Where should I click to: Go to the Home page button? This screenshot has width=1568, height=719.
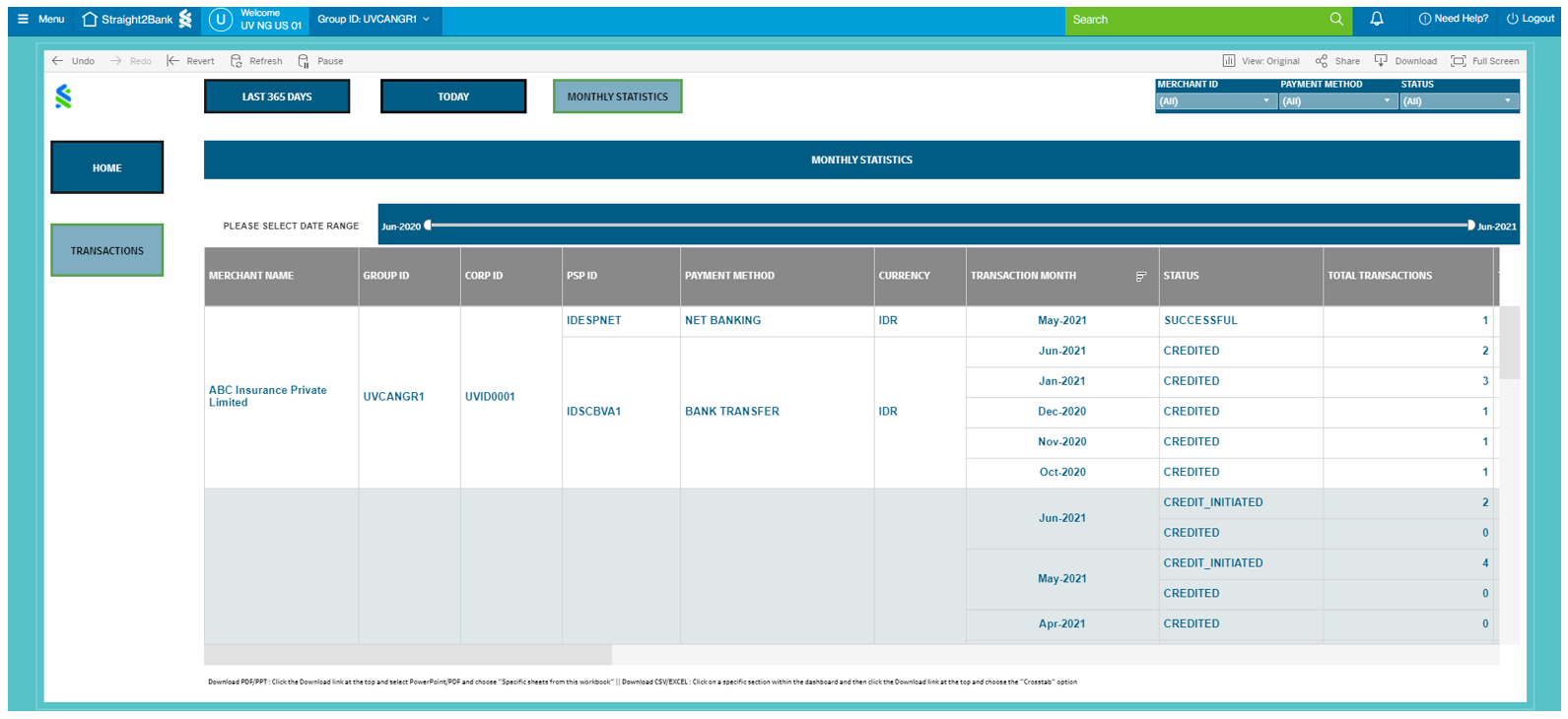[107, 167]
